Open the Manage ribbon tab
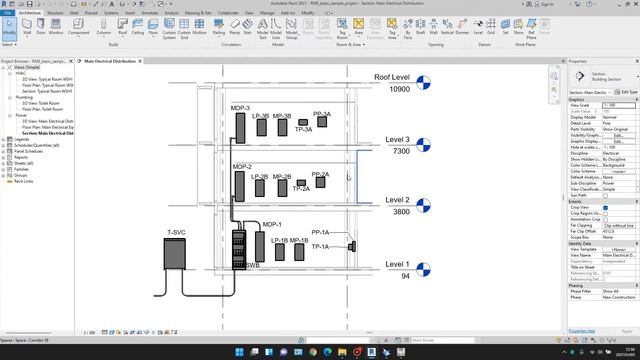The width and height of the screenshot is (640, 360). point(267,13)
